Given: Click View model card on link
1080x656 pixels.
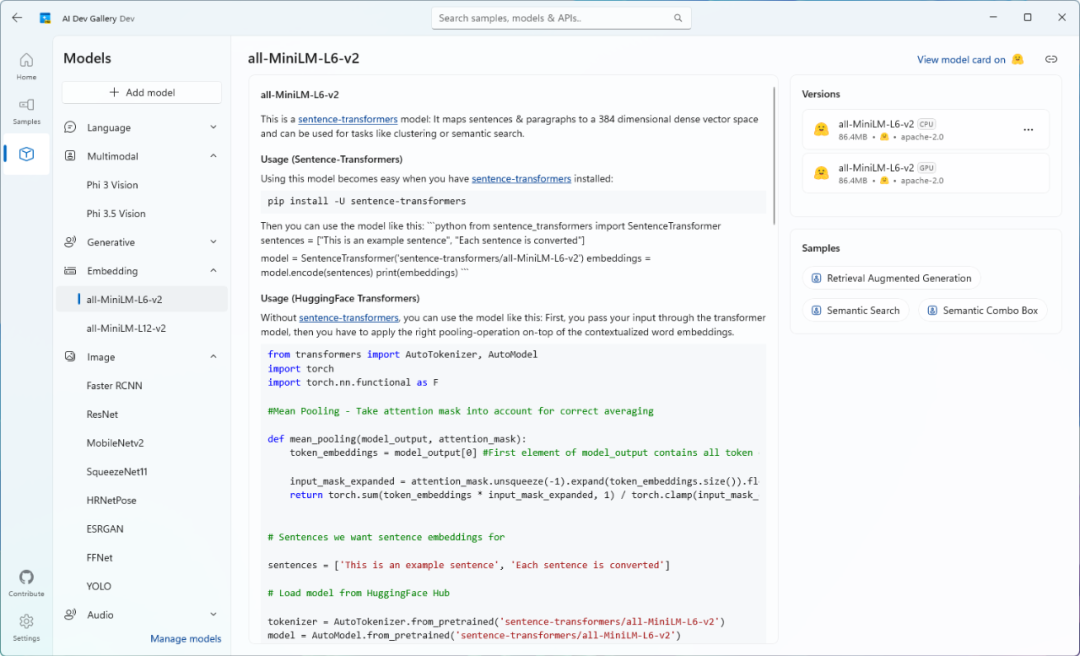Looking at the screenshot, I should (961, 60).
